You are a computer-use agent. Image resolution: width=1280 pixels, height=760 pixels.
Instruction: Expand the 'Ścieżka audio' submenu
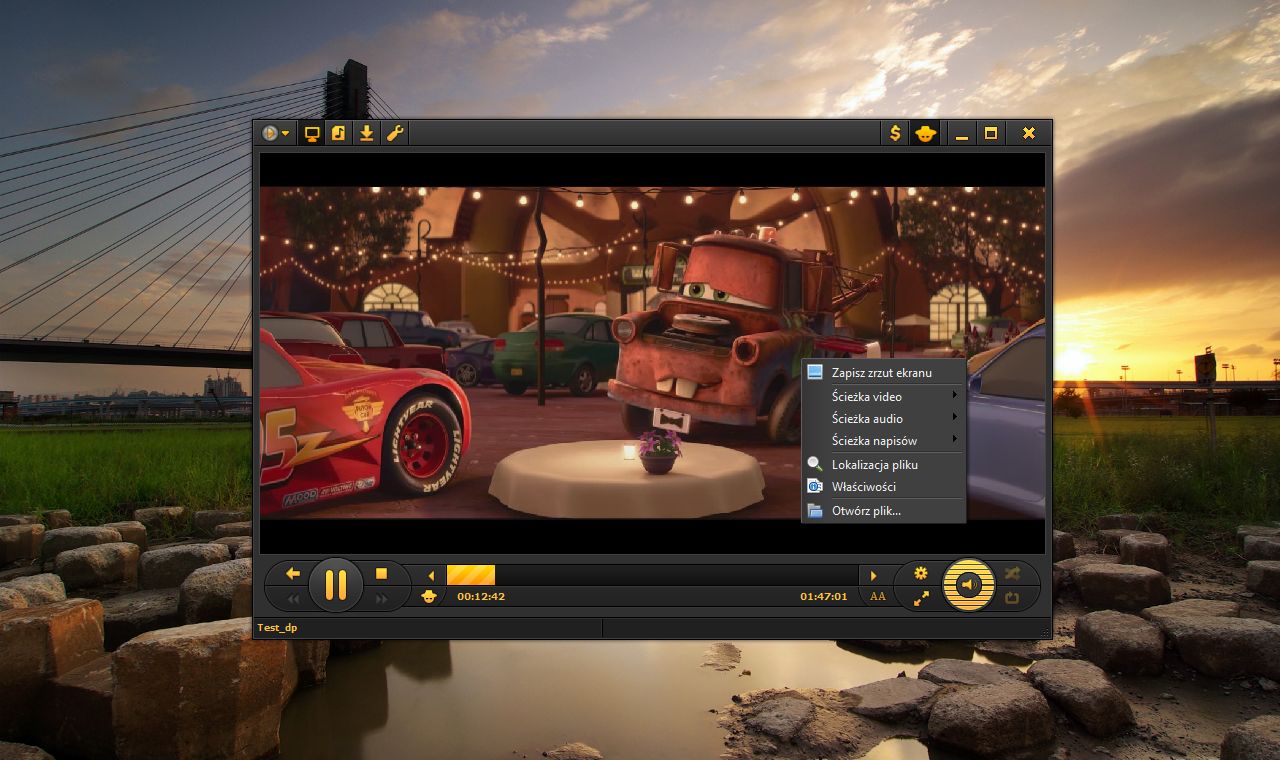(884, 418)
